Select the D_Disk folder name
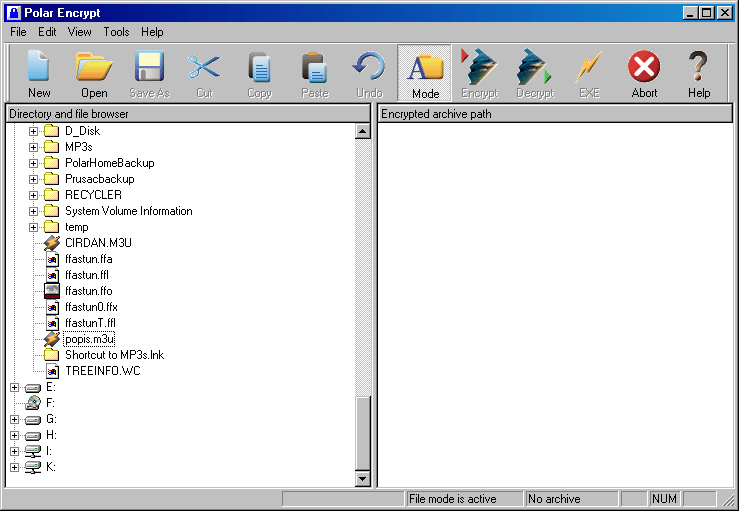The width and height of the screenshot is (739, 511). click(82, 131)
